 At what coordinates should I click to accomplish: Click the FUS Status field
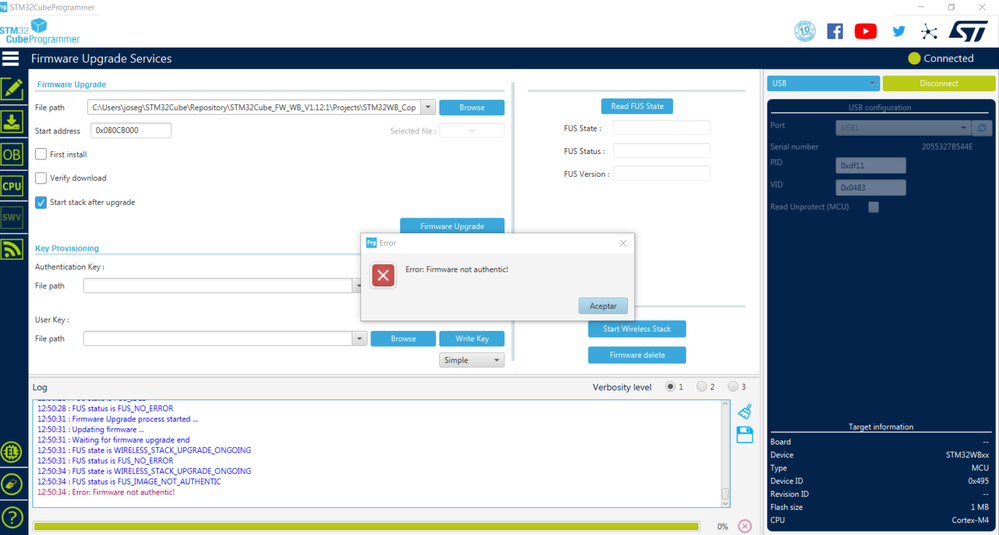coord(661,151)
